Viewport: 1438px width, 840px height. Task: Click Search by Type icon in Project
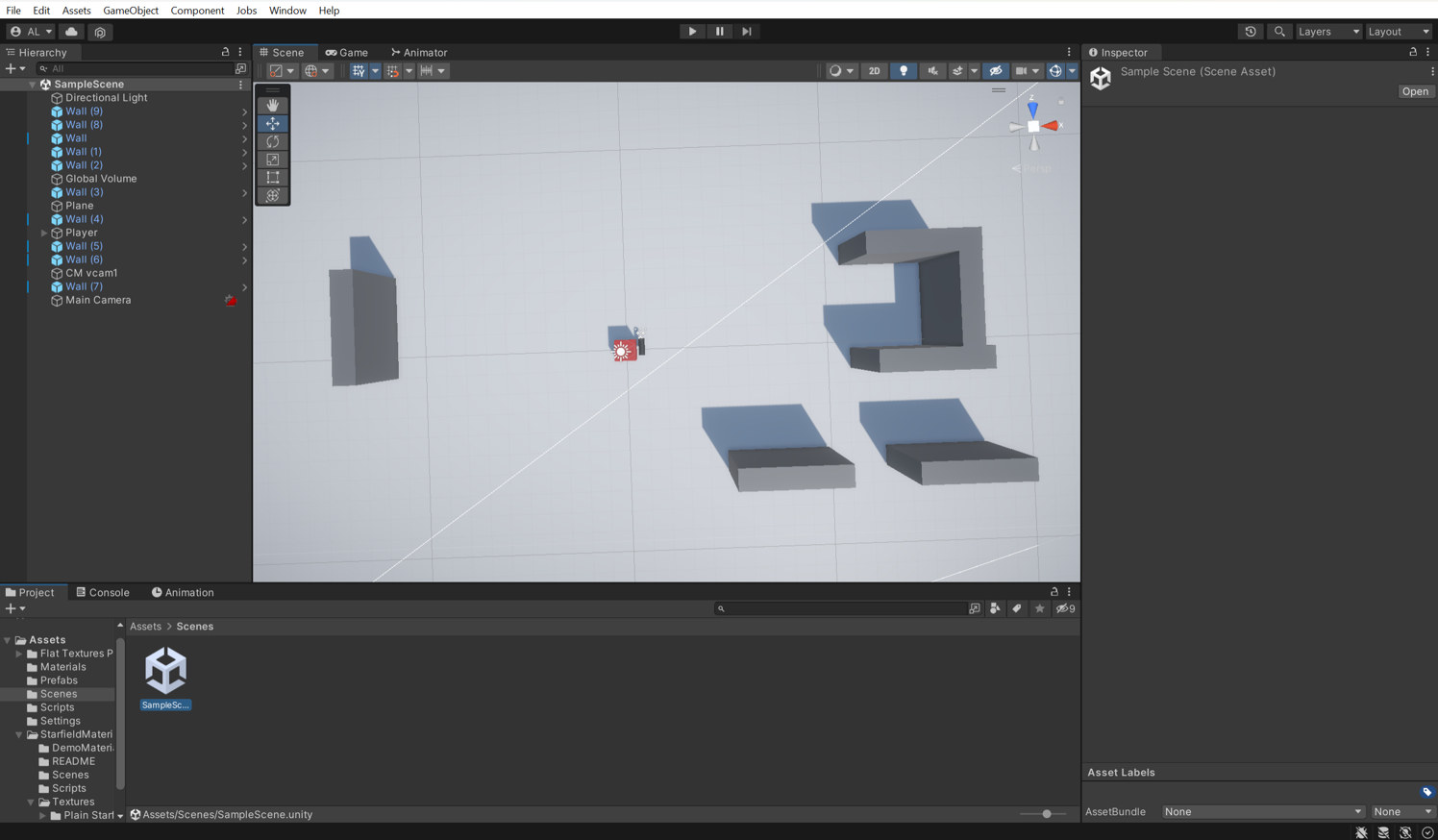click(x=995, y=608)
